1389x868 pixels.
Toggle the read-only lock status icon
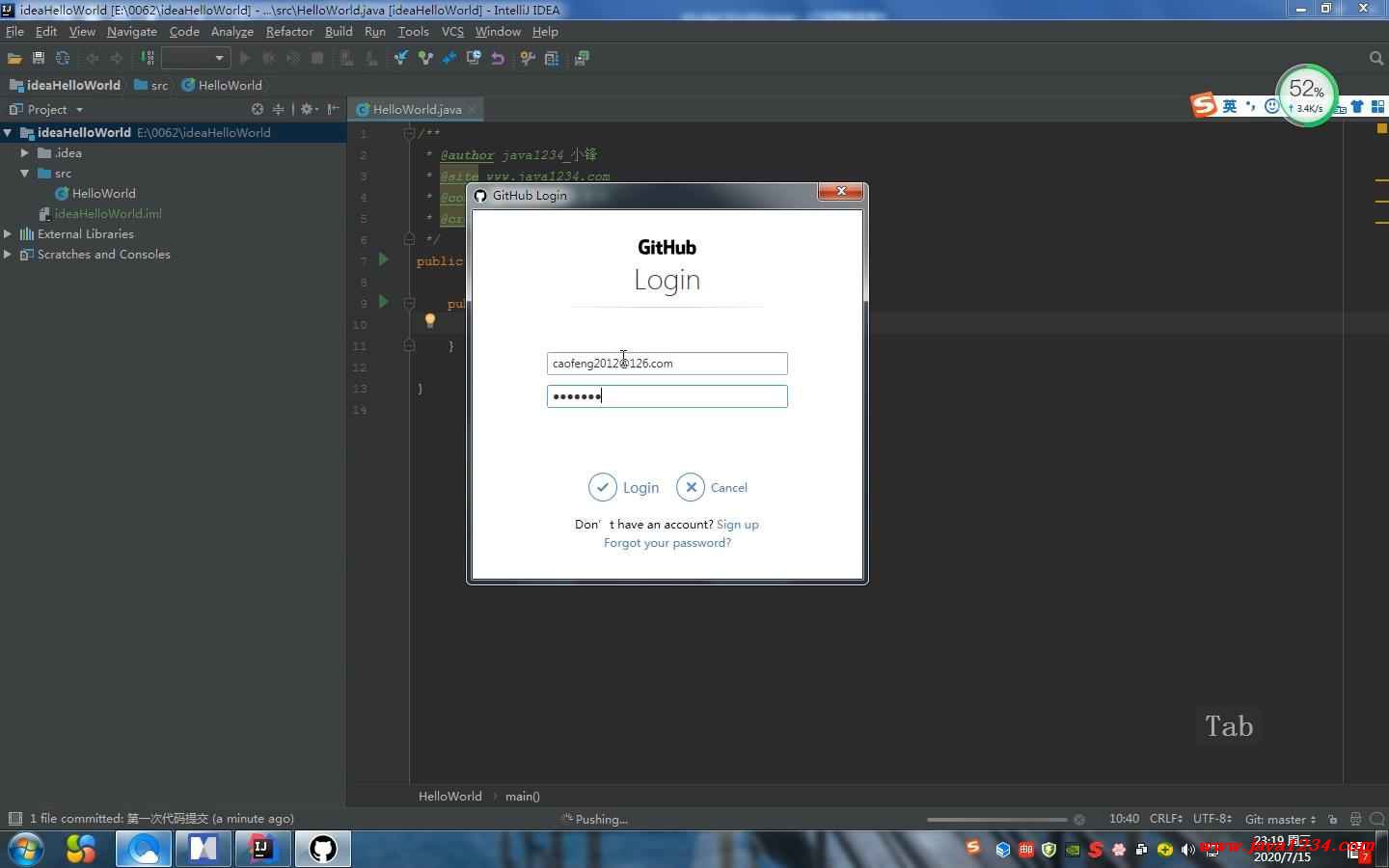click(1332, 819)
